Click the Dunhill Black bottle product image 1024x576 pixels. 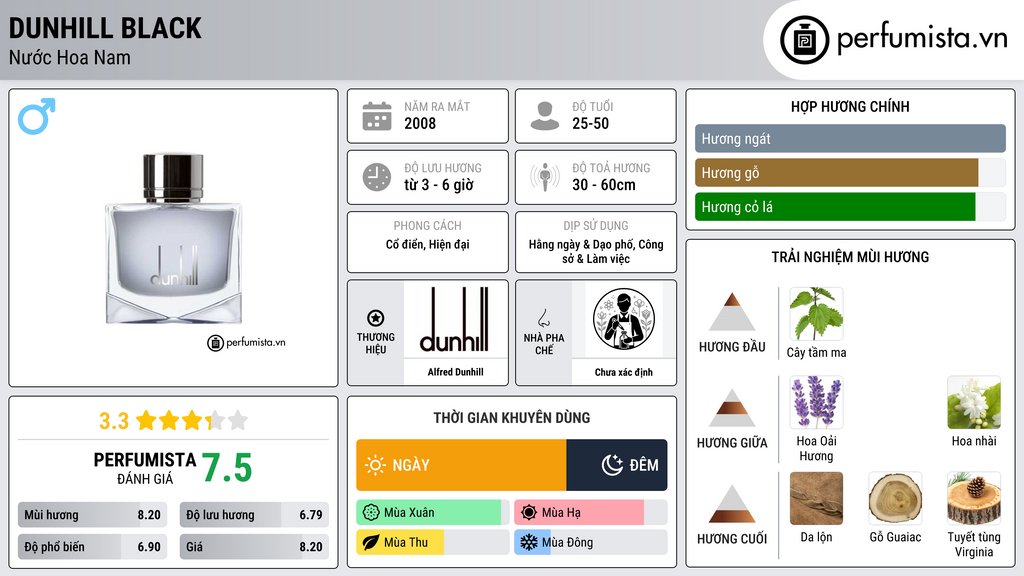pos(174,239)
